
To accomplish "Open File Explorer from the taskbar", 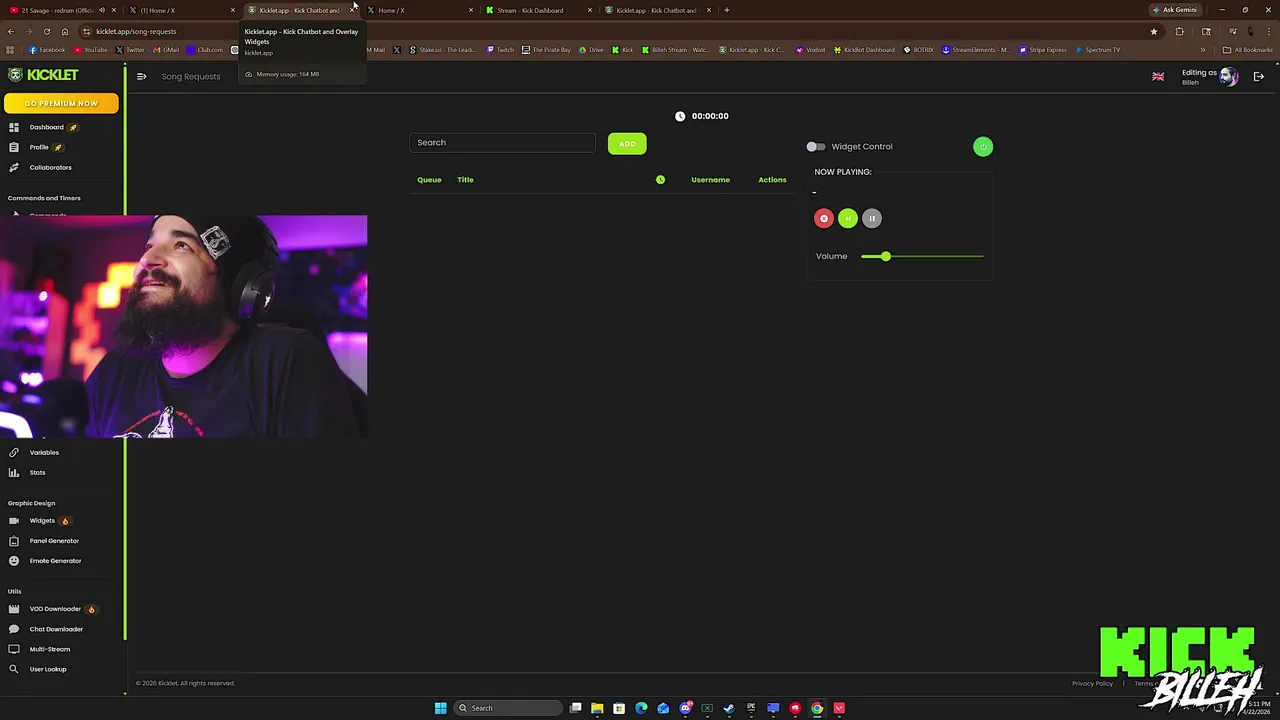I will 597,708.
